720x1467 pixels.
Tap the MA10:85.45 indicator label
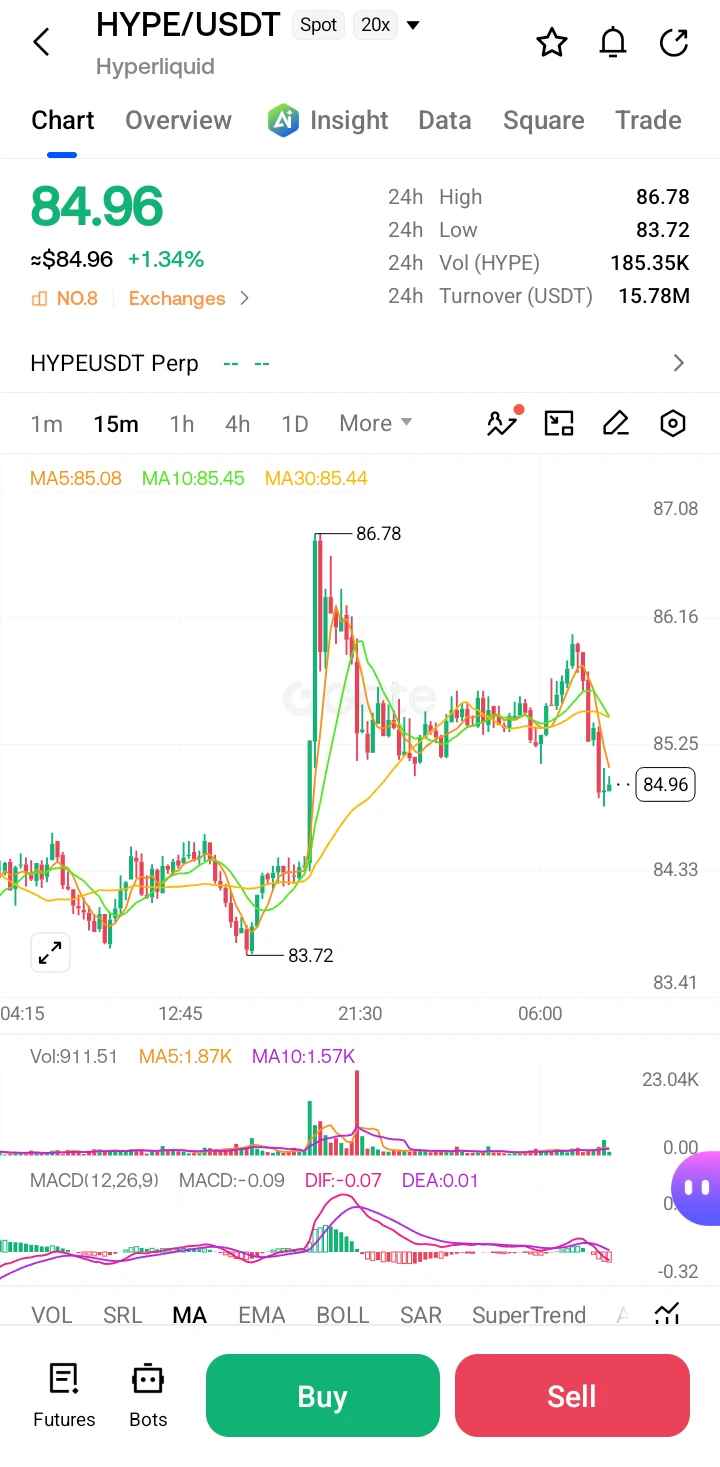tap(193, 478)
